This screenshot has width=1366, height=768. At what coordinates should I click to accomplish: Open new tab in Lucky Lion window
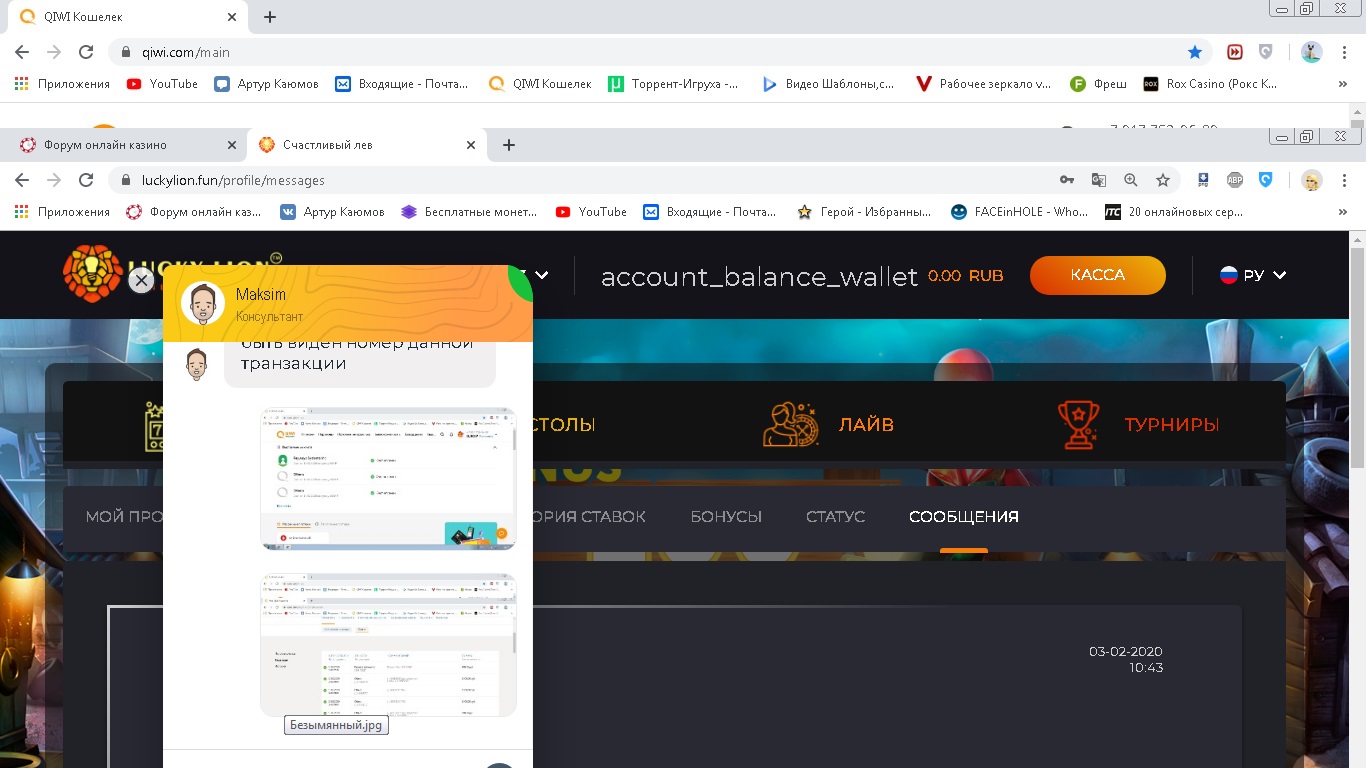(x=508, y=145)
